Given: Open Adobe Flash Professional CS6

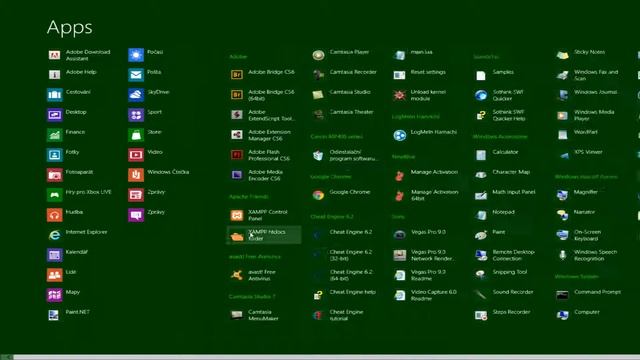Looking at the screenshot, I should click(x=260, y=155).
